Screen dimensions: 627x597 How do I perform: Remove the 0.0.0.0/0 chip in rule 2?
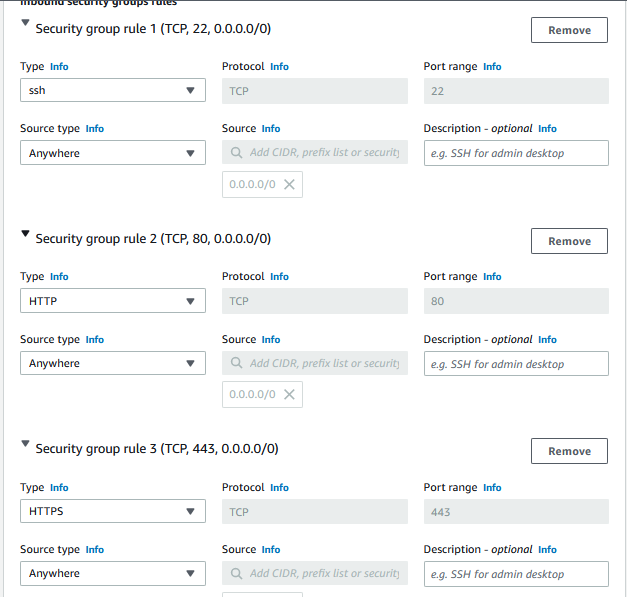click(289, 395)
